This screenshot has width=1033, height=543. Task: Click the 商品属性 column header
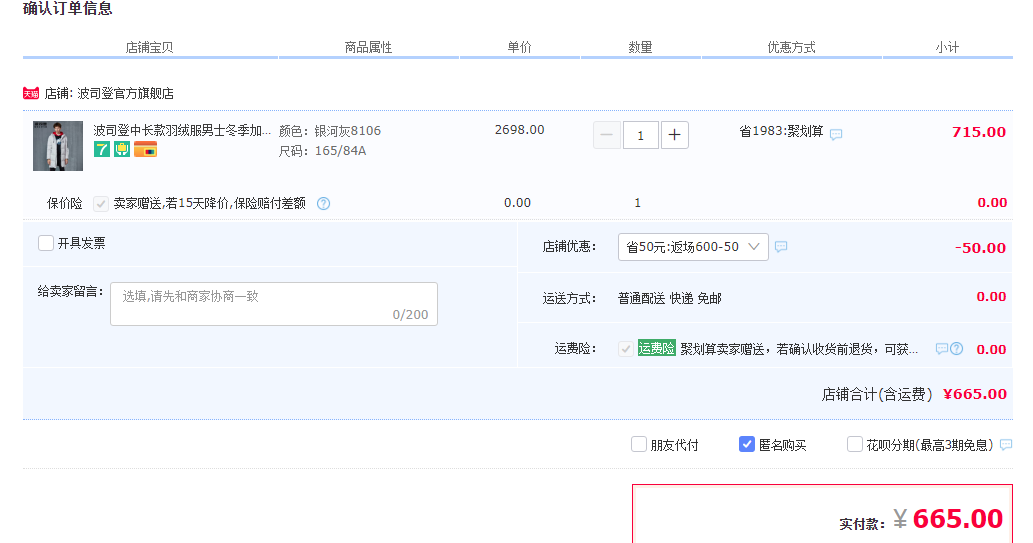tap(368, 47)
